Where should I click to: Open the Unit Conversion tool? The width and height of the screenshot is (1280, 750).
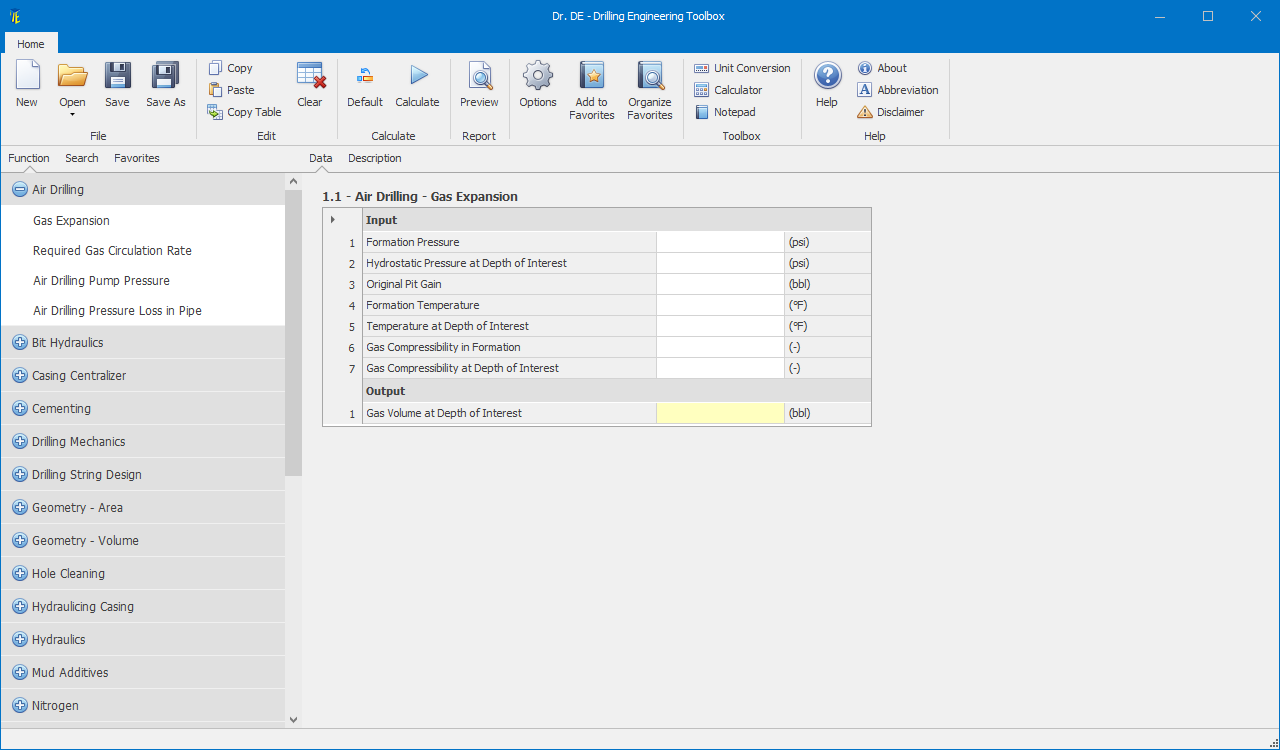click(x=742, y=68)
